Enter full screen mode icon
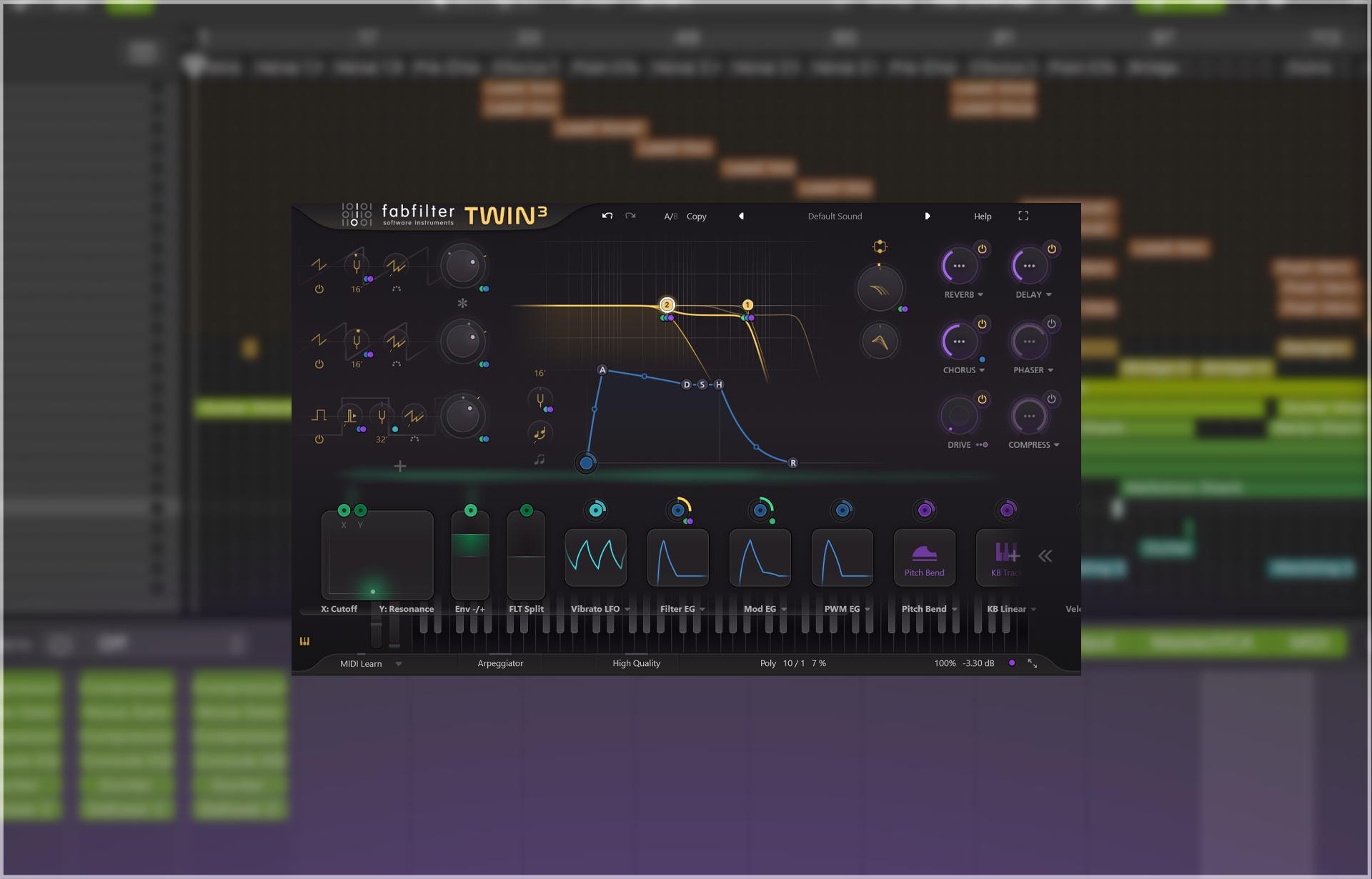 1023,216
